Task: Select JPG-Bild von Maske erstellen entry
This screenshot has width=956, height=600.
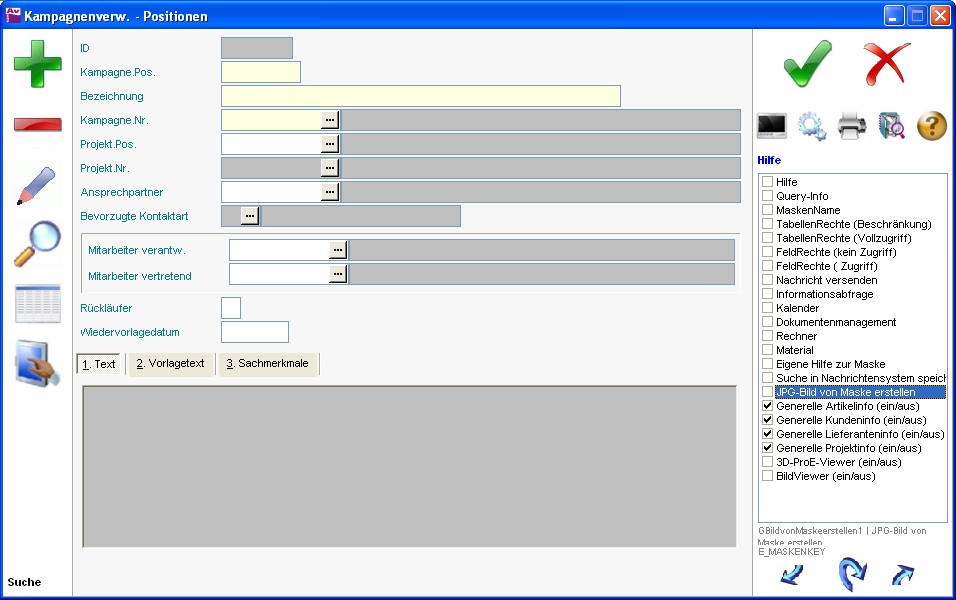Action: pyautogui.click(x=845, y=392)
